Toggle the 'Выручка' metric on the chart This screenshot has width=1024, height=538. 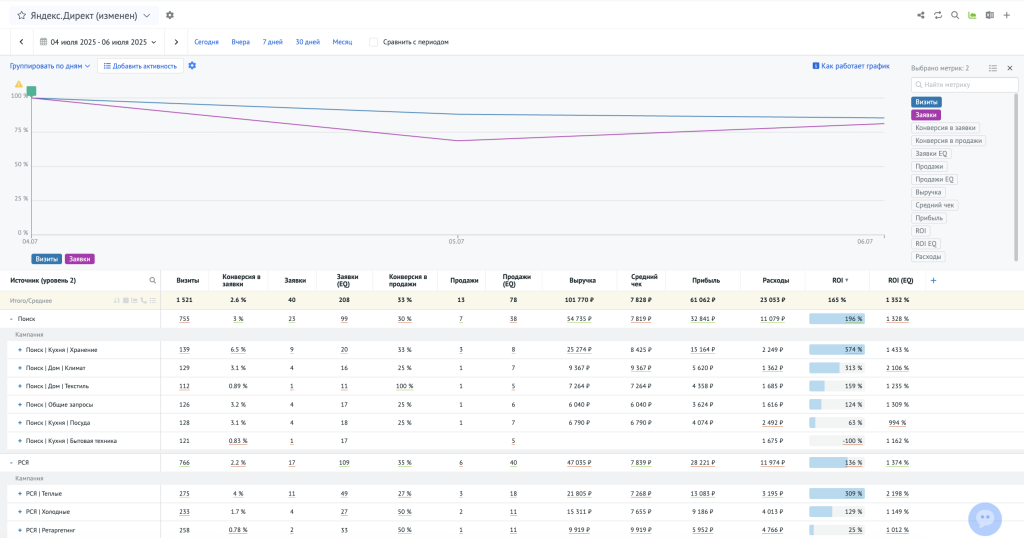tap(928, 192)
